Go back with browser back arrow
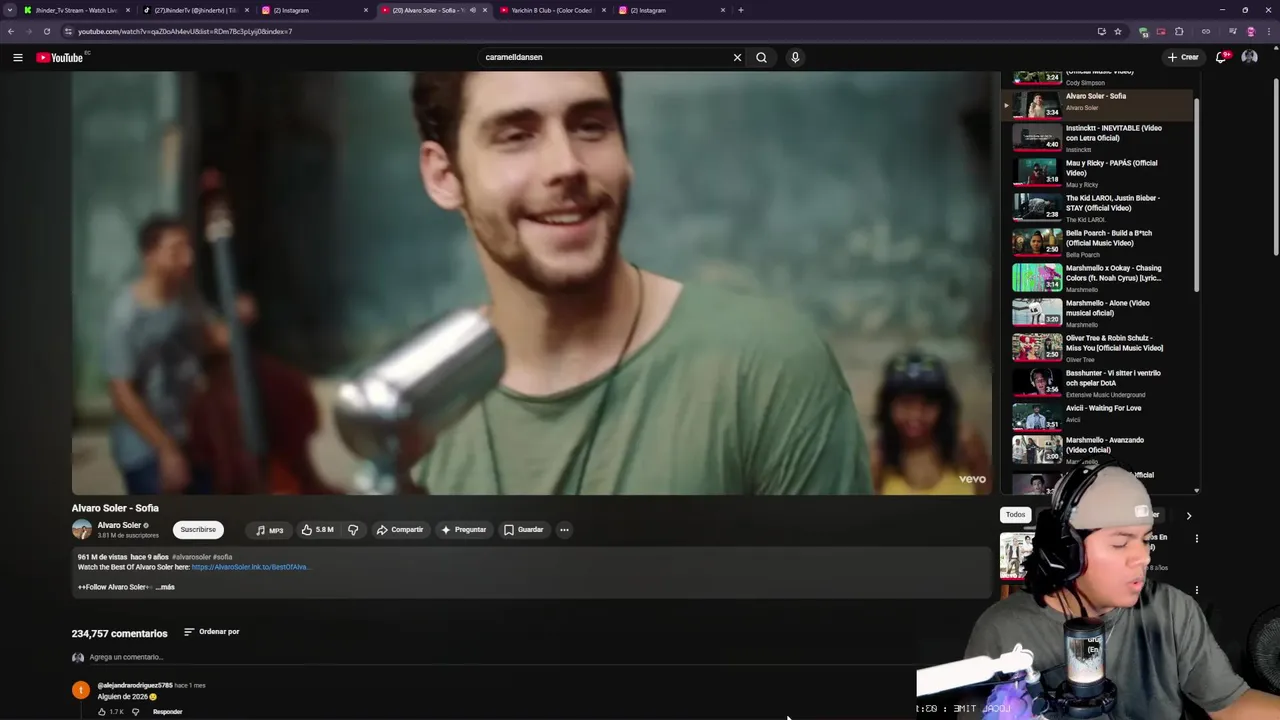Screen dimensions: 1280x720 (x=11, y=31)
